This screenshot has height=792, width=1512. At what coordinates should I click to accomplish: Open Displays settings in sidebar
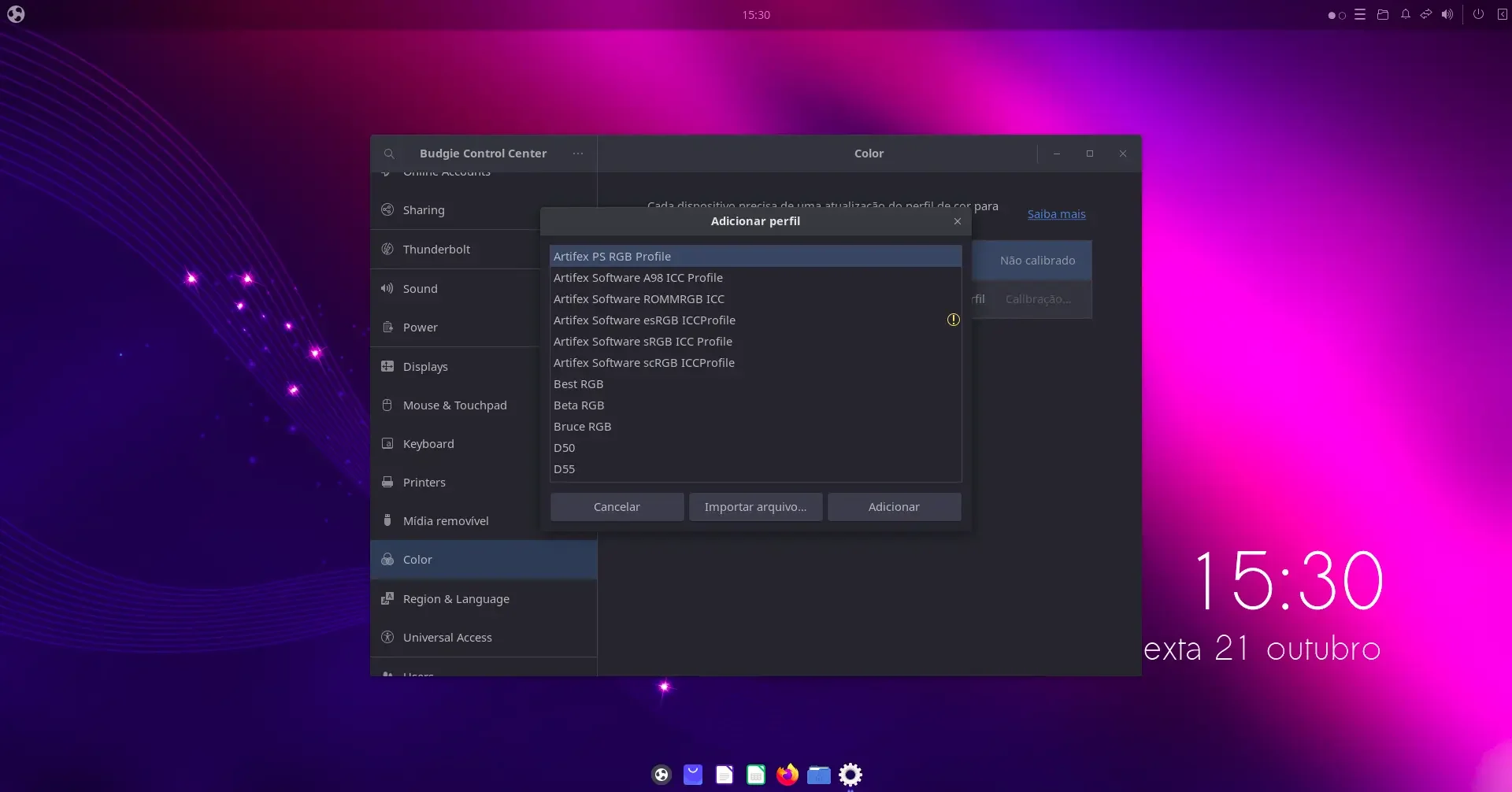(x=455, y=366)
